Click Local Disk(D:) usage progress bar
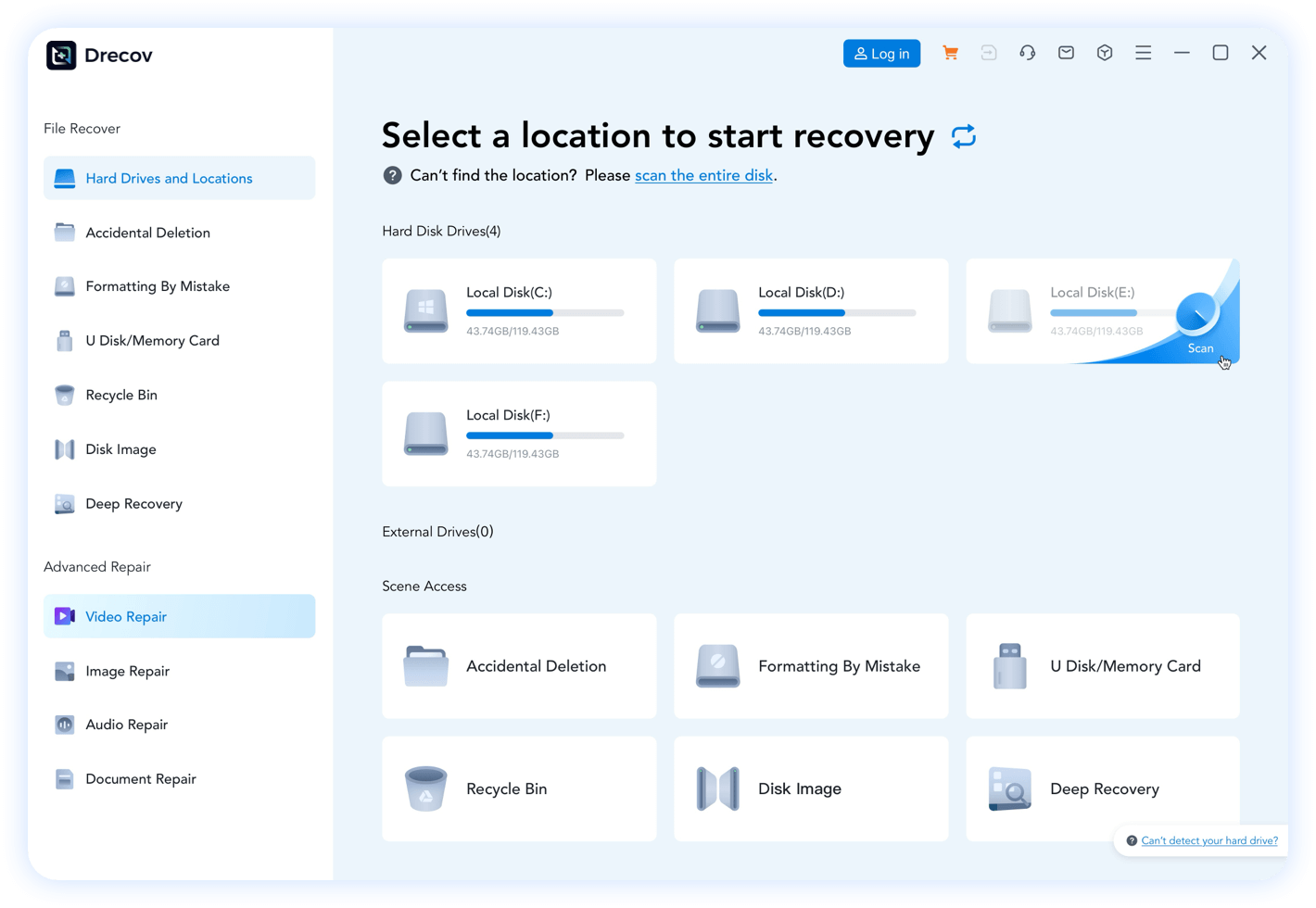 [836, 313]
